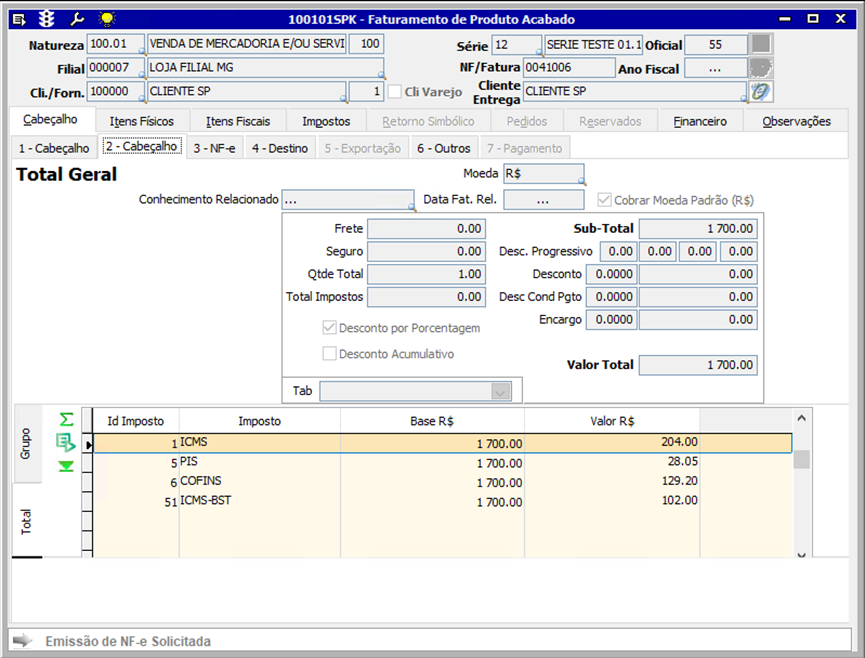Open the Conhecimento Relacionado lookup field
Image resolution: width=865 pixels, height=658 pixels.
(x=347, y=199)
